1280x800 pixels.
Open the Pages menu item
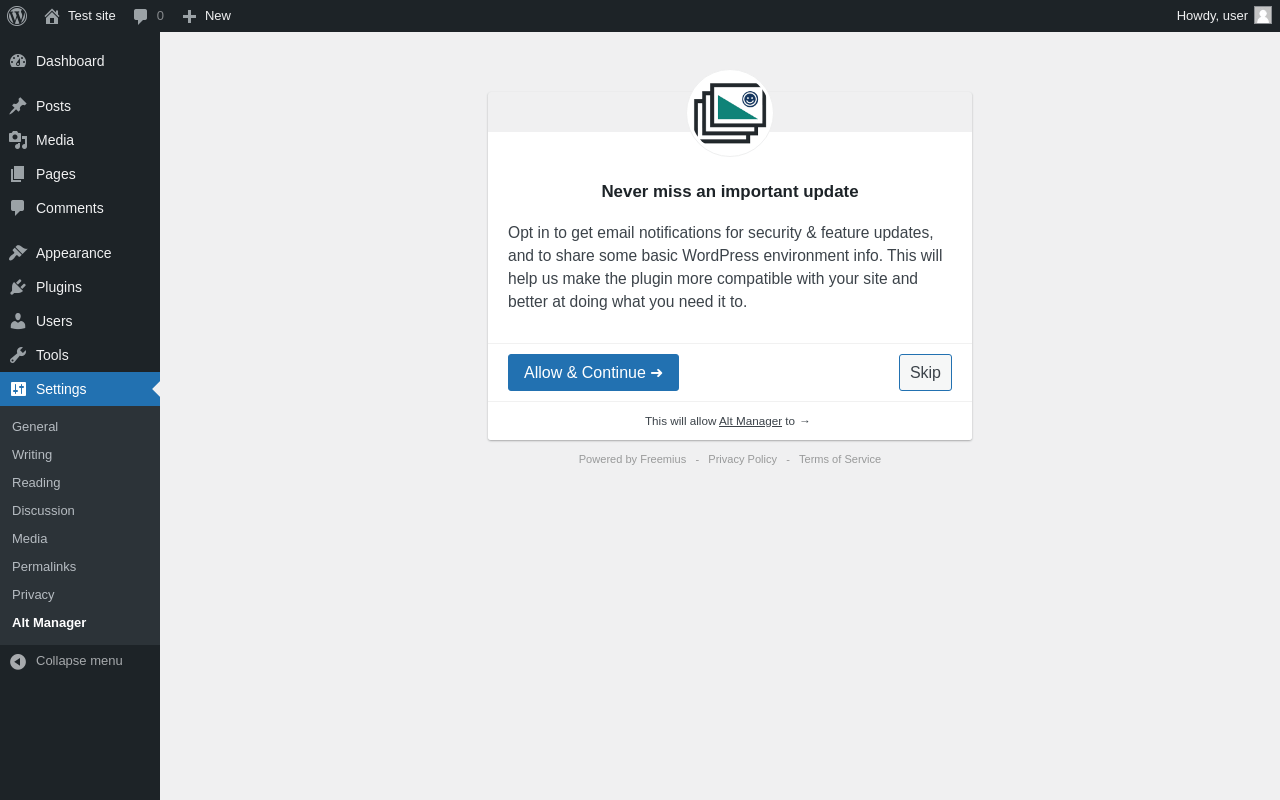80,174
